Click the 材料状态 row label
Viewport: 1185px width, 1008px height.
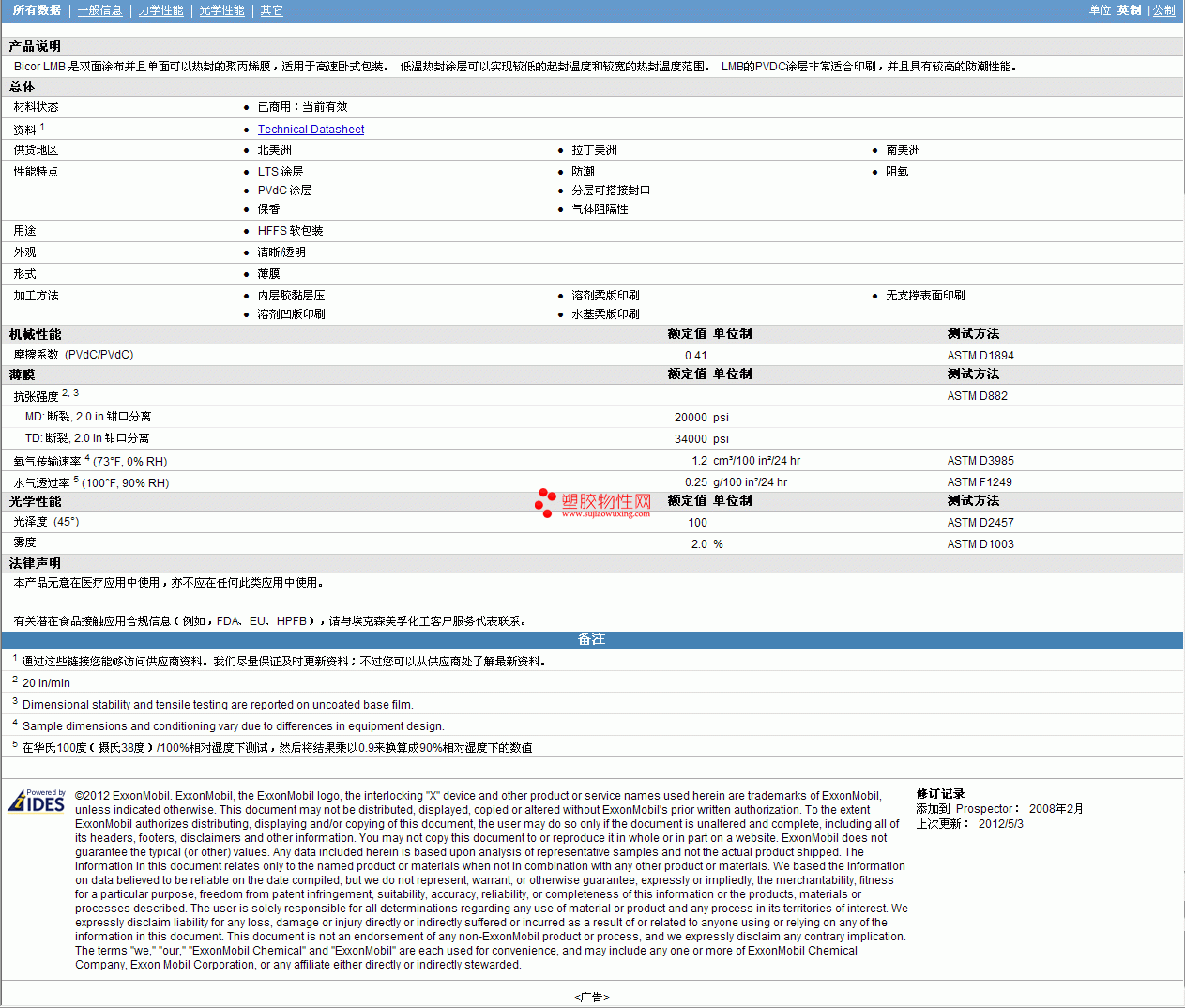36,107
